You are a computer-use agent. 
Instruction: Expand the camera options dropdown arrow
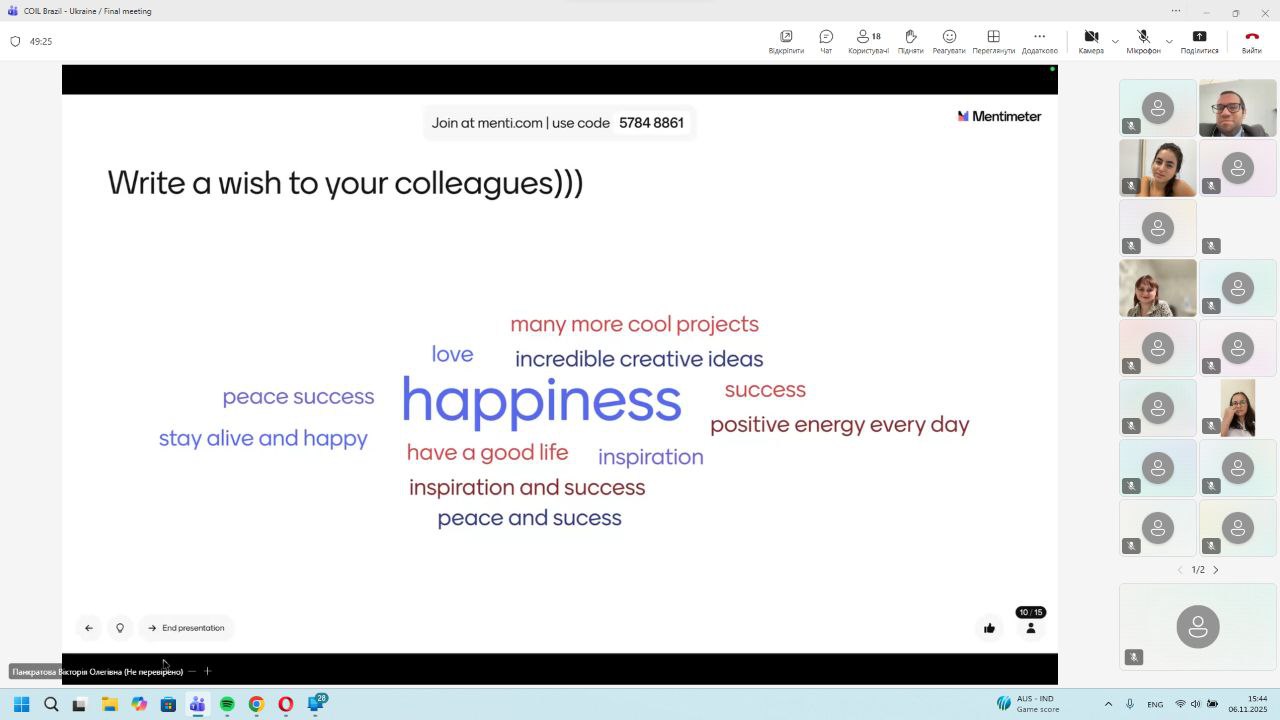click(x=1115, y=42)
